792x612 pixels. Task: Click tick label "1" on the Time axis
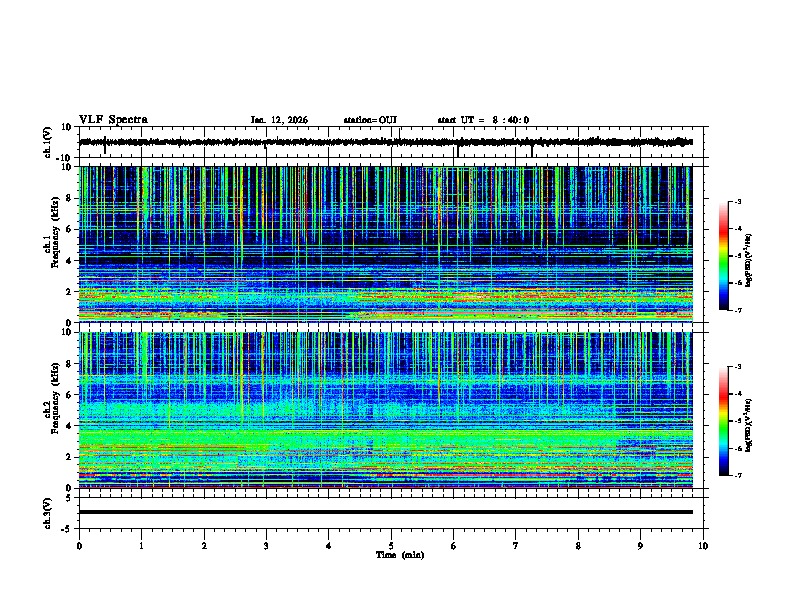[141, 546]
